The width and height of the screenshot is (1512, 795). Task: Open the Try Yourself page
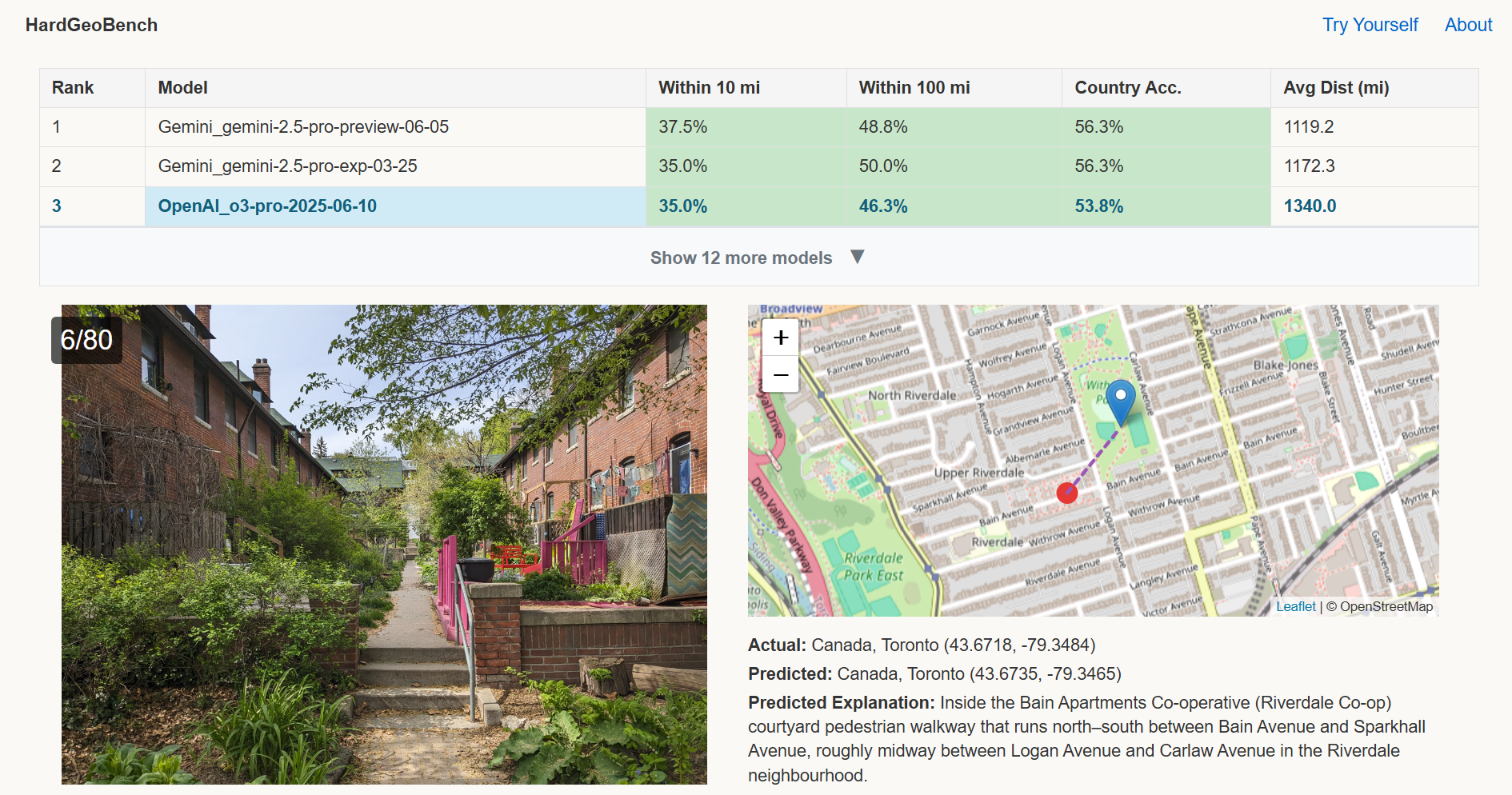click(x=1370, y=25)
